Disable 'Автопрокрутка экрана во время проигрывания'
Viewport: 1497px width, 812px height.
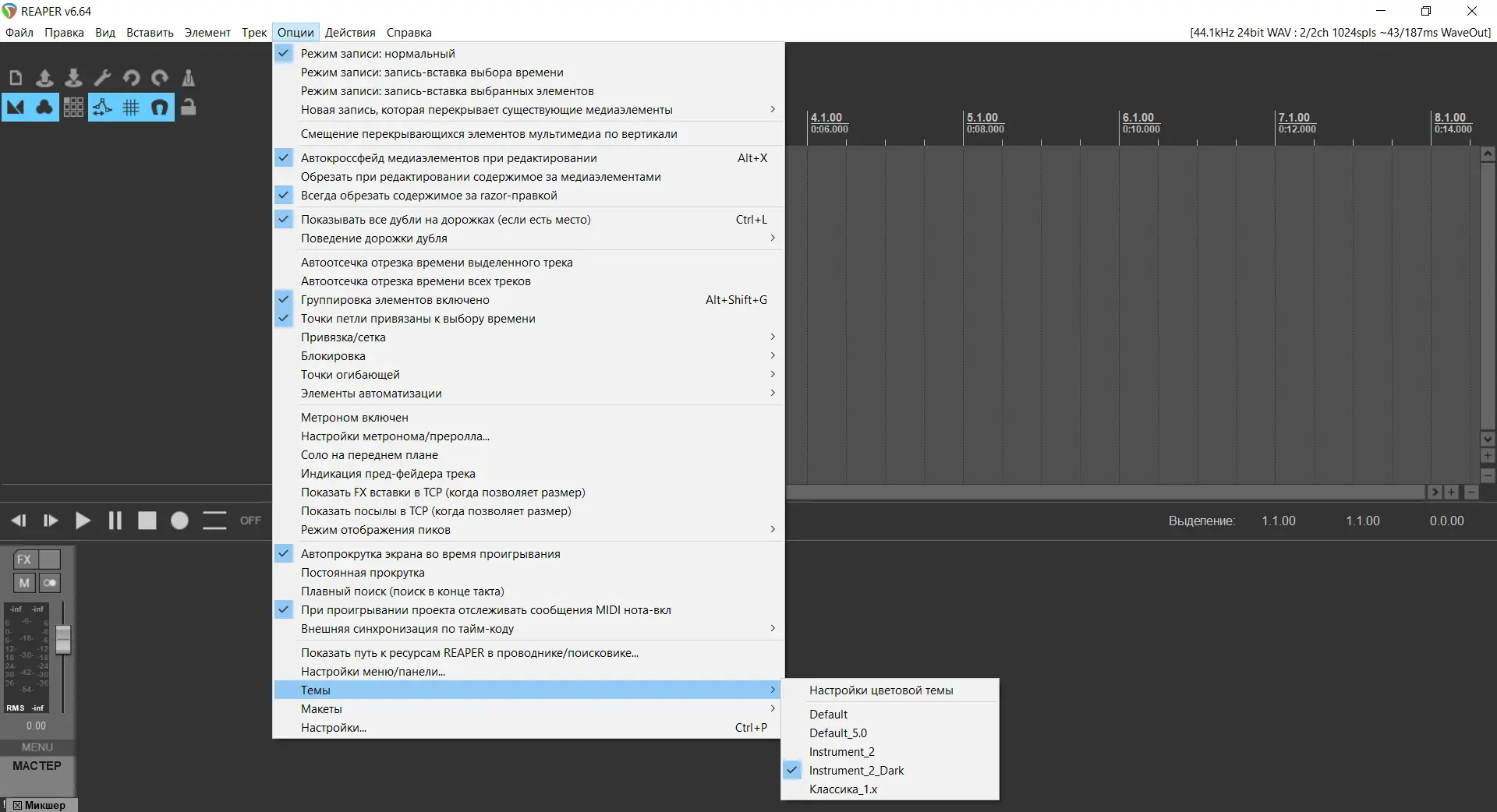tap(528, 554)
